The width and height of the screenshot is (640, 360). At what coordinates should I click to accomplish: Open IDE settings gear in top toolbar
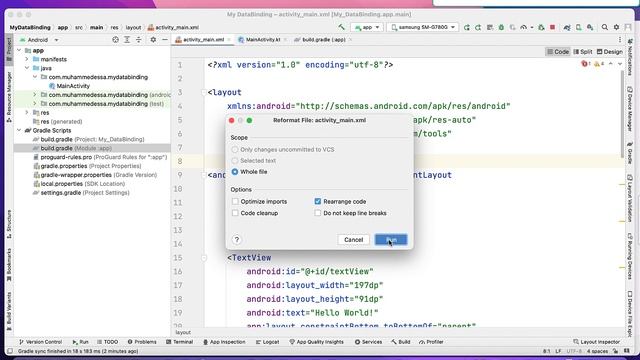(616, 27)
